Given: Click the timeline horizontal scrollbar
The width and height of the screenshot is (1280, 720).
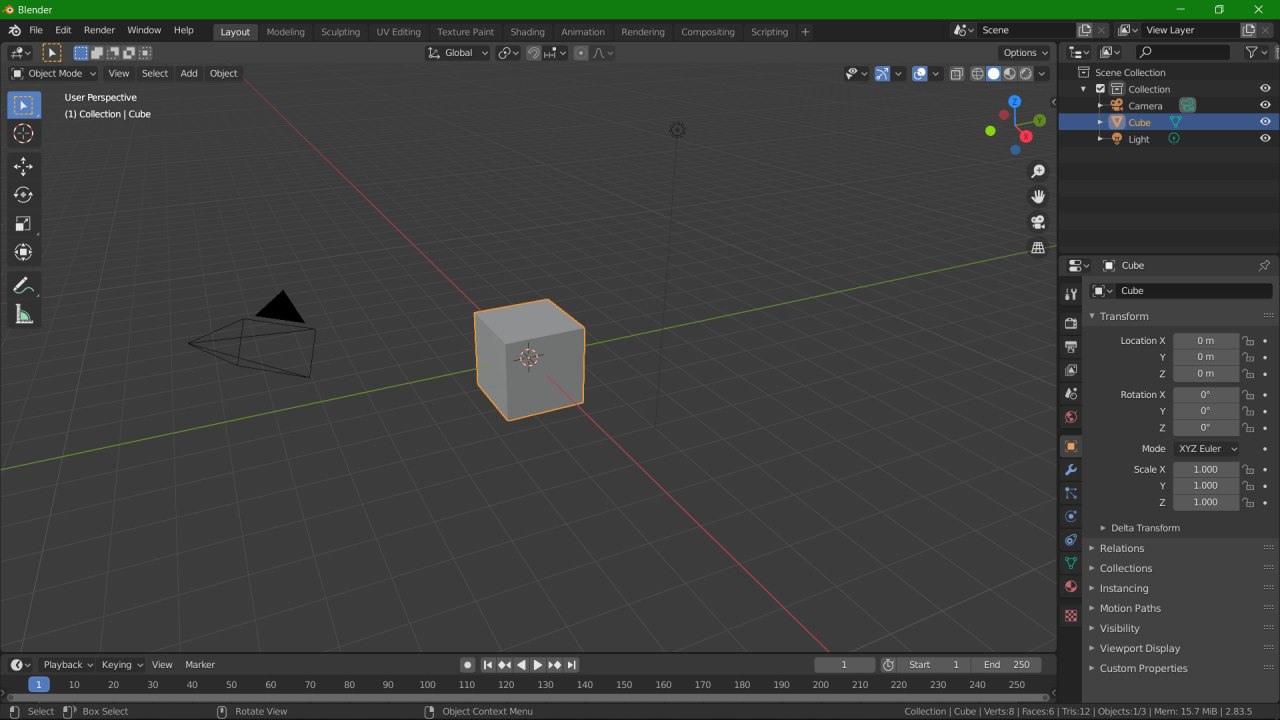Looking at the screenshot, I should coord(529,697).
